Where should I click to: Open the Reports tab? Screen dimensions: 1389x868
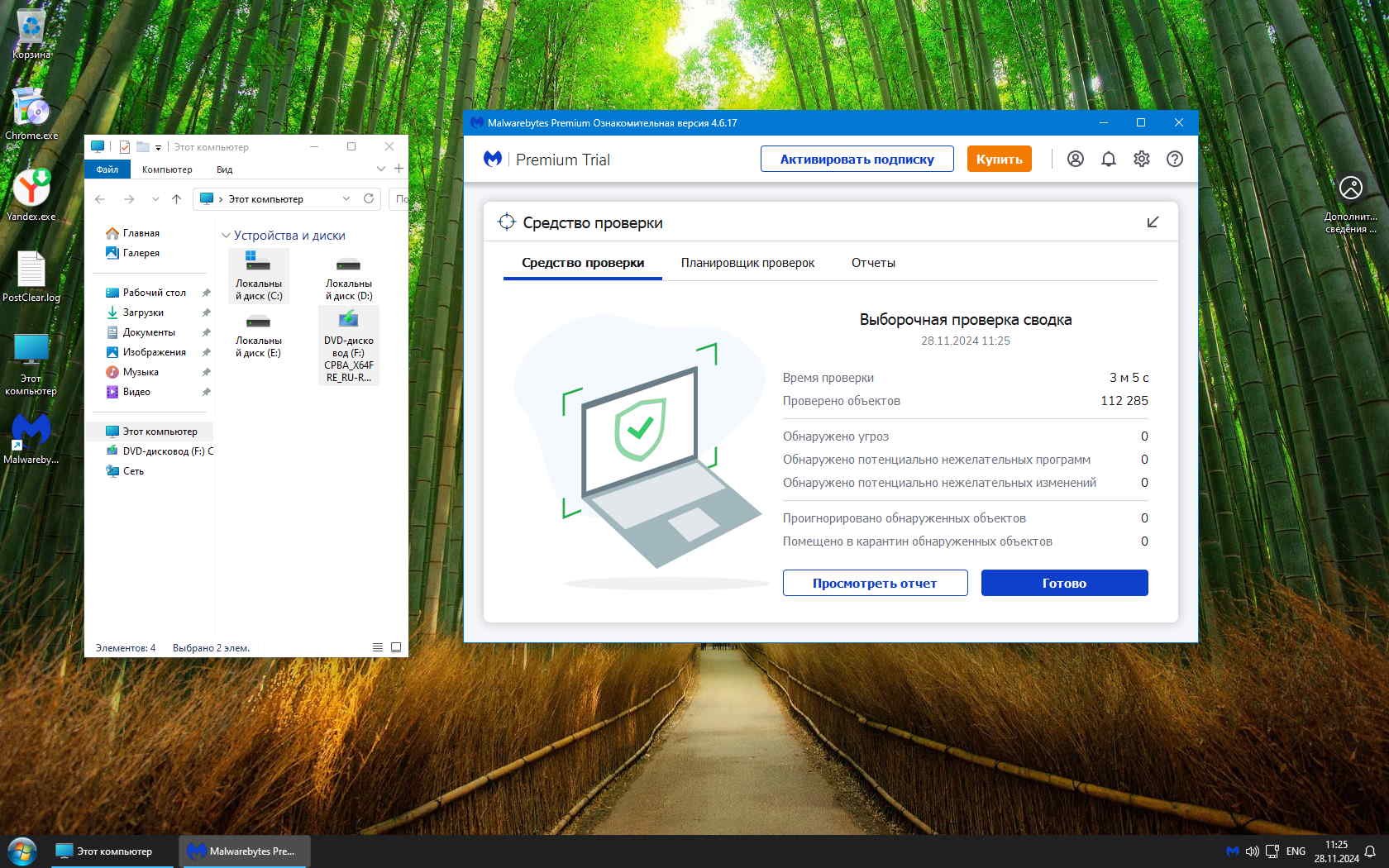tap(873, 263)
